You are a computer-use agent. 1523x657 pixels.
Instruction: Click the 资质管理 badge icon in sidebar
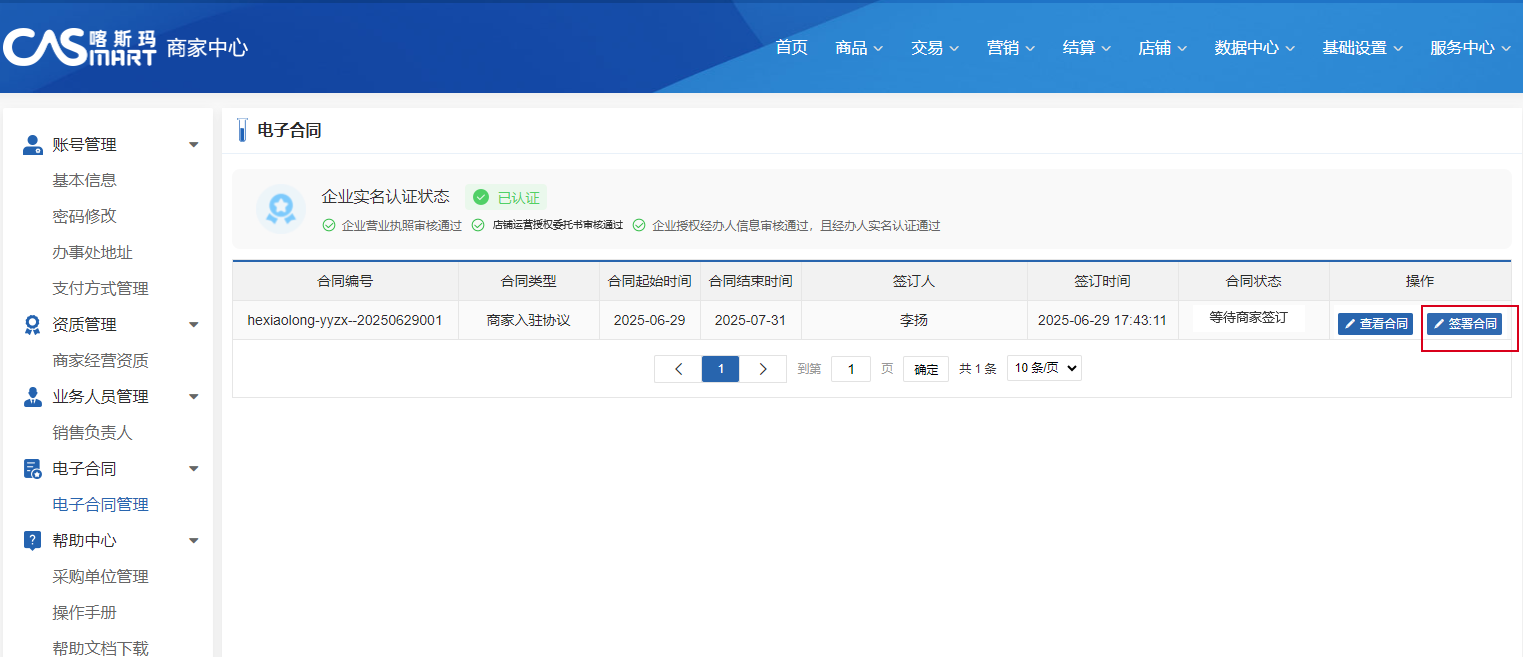tap(32, 325)
